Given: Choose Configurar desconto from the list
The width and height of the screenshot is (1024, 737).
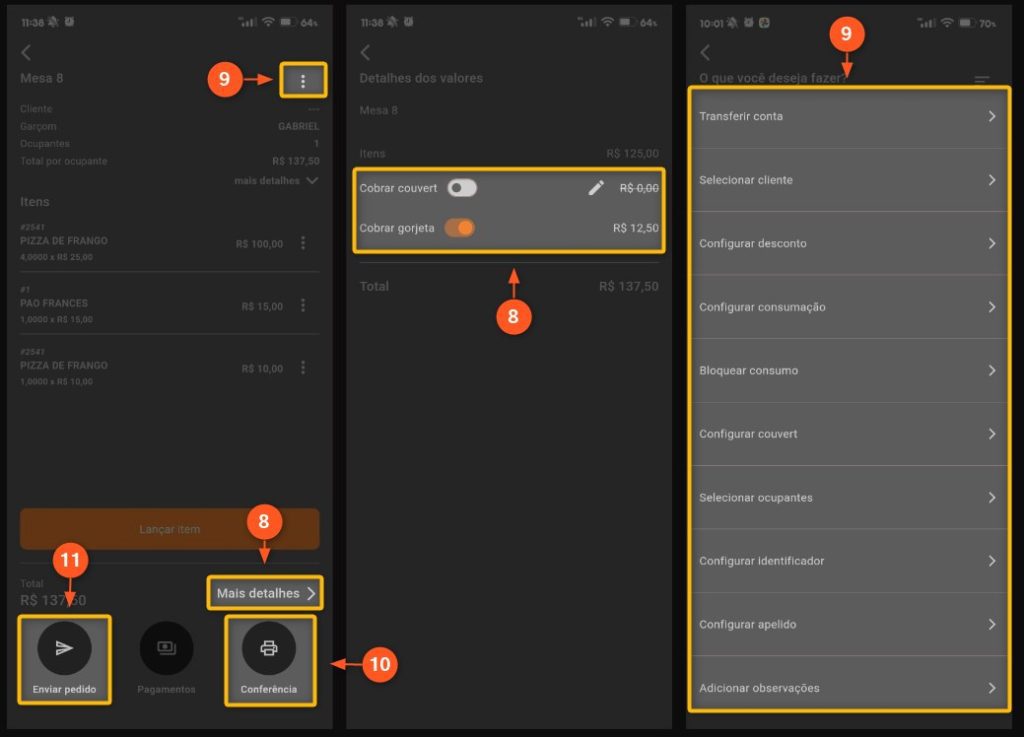Looking at the screenshot, I should 848,244.
